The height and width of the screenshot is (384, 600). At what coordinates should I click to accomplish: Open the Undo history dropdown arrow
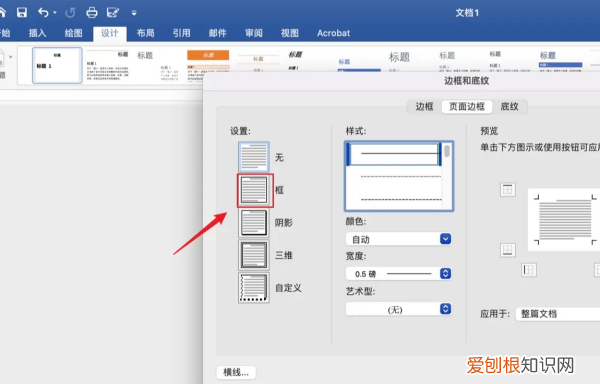pyautogui.click(x=55, y=13)
